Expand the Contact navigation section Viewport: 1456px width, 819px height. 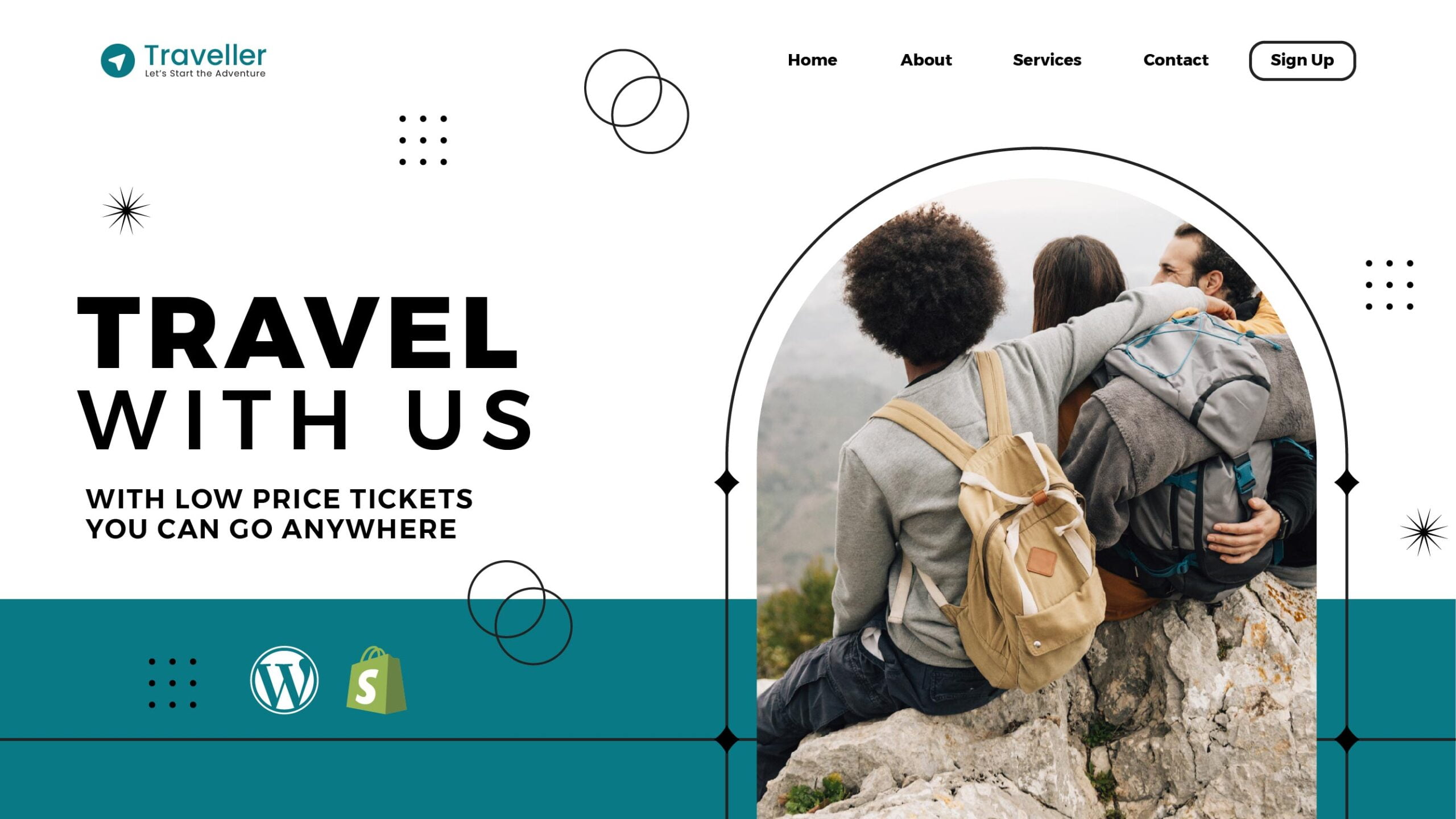(1176, 60)
